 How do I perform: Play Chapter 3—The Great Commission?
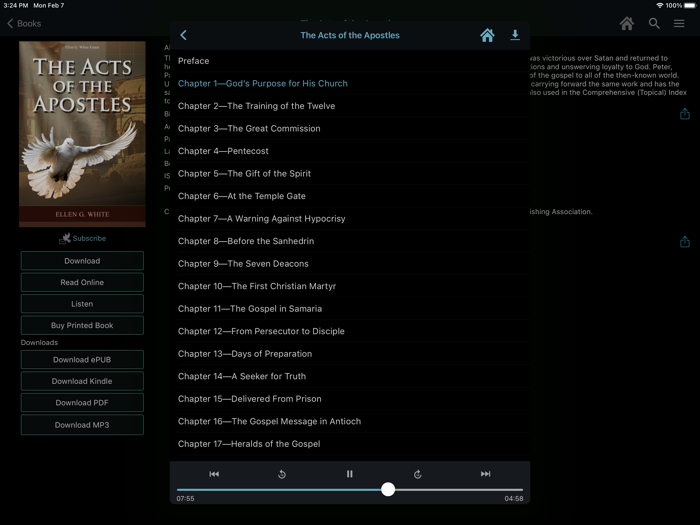coord(350,129)
